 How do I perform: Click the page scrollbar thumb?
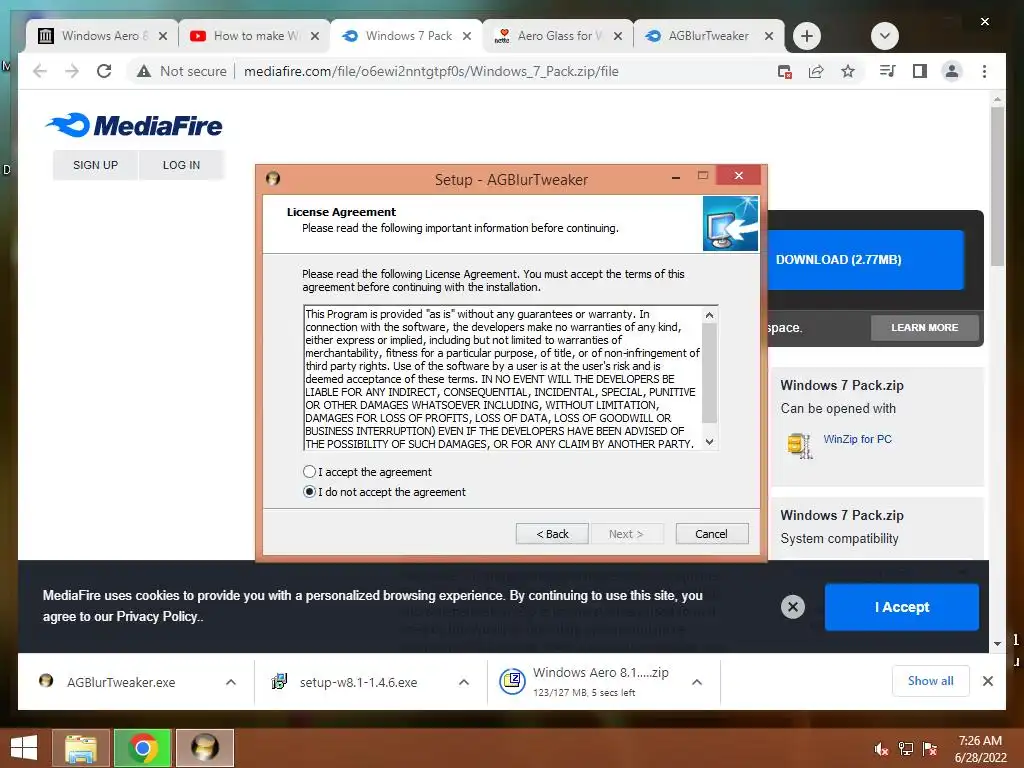tap(997, 186)
